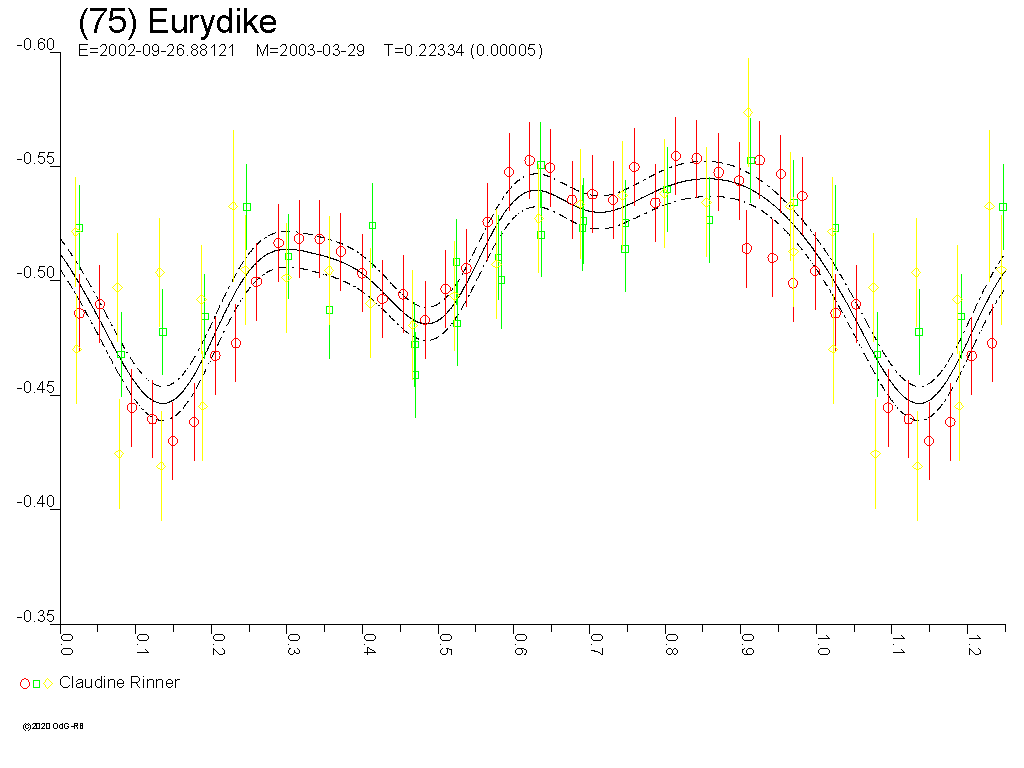Click the highest yellow diamond data point

748,113
